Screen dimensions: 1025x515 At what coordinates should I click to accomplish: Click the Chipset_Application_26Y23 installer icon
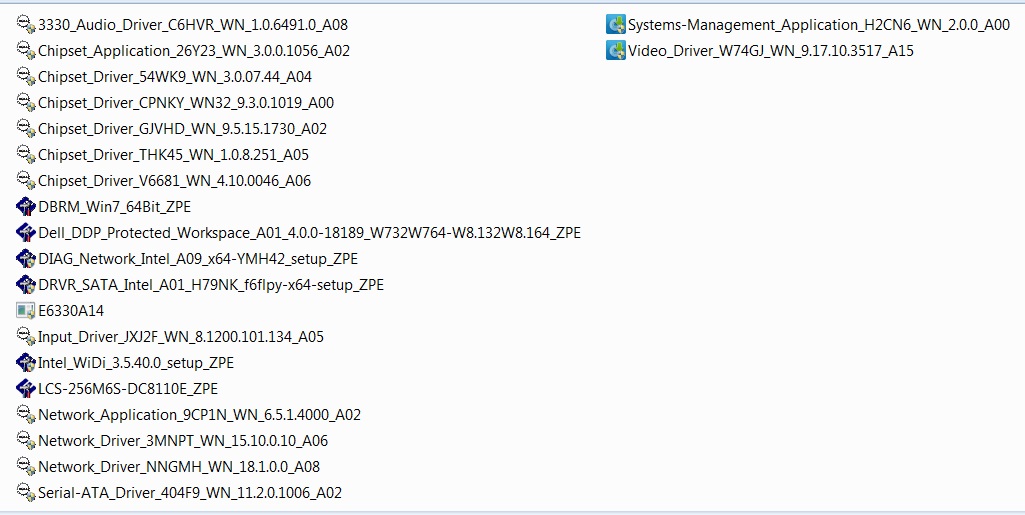pyautogui.click(x=25, y=51)
